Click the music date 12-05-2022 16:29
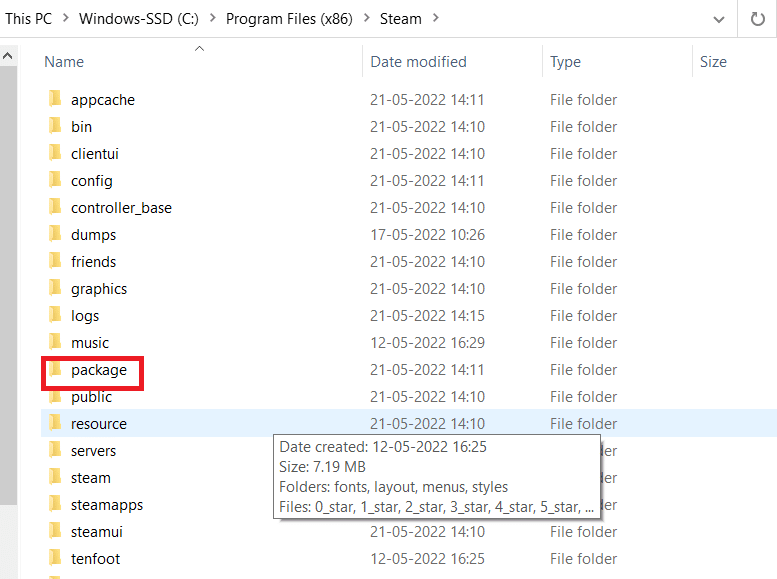 (427, 343)
